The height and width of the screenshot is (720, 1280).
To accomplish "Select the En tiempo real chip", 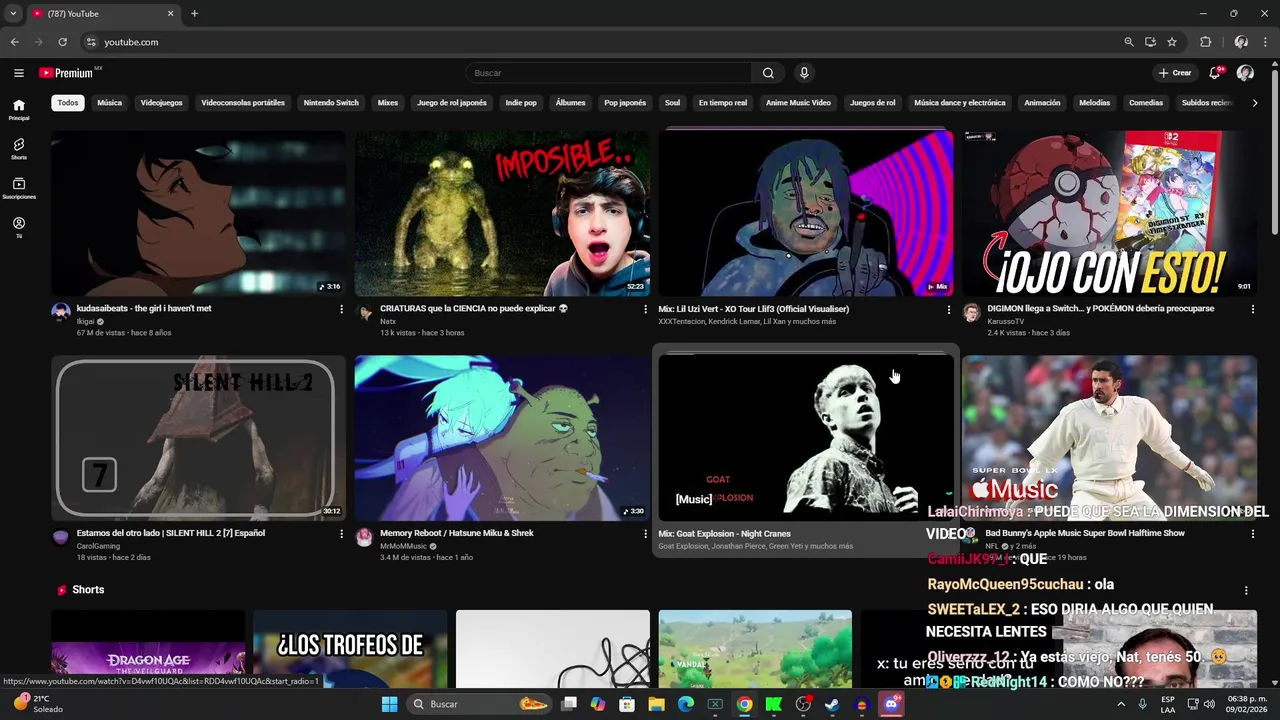I will click(x=723, y=103).
